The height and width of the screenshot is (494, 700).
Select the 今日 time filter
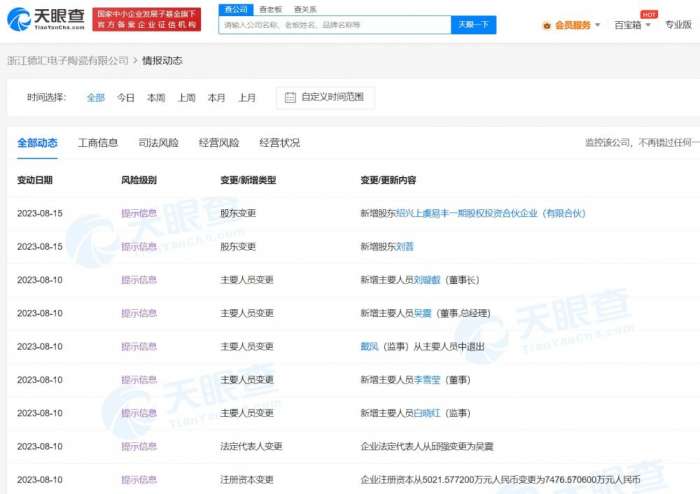tap(125, 98)
